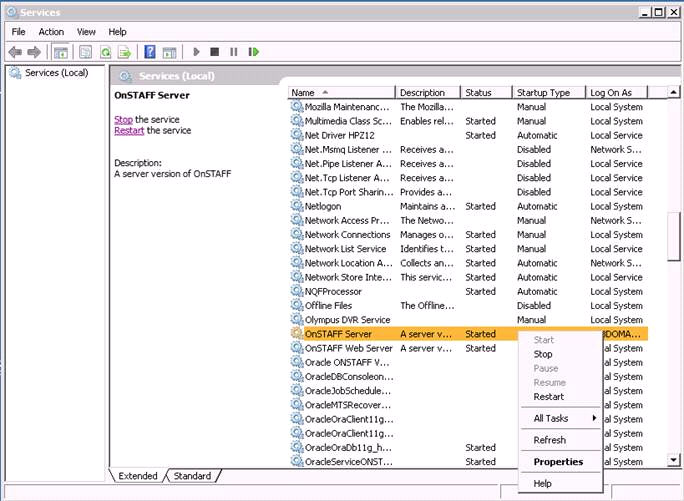684x501 pixels.
Task: Open the View menu
Action: [86, 32]
